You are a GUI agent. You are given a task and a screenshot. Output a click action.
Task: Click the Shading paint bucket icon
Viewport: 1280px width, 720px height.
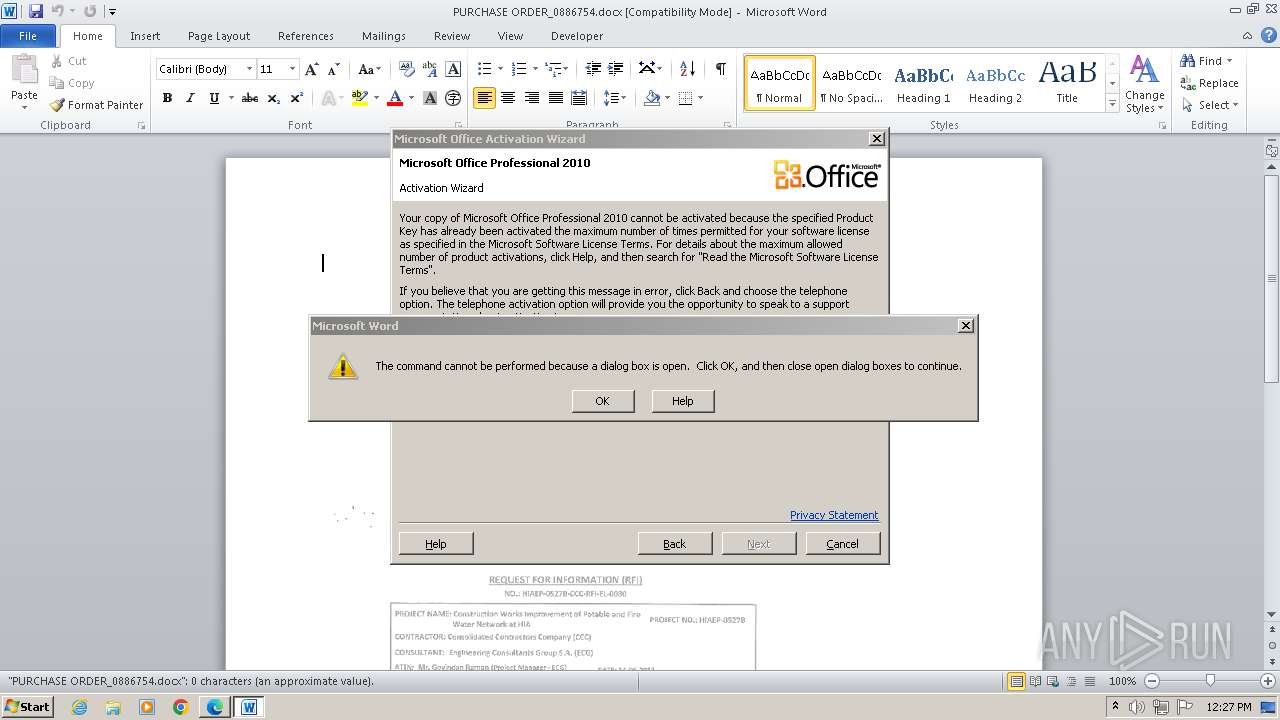click(652, 98)
